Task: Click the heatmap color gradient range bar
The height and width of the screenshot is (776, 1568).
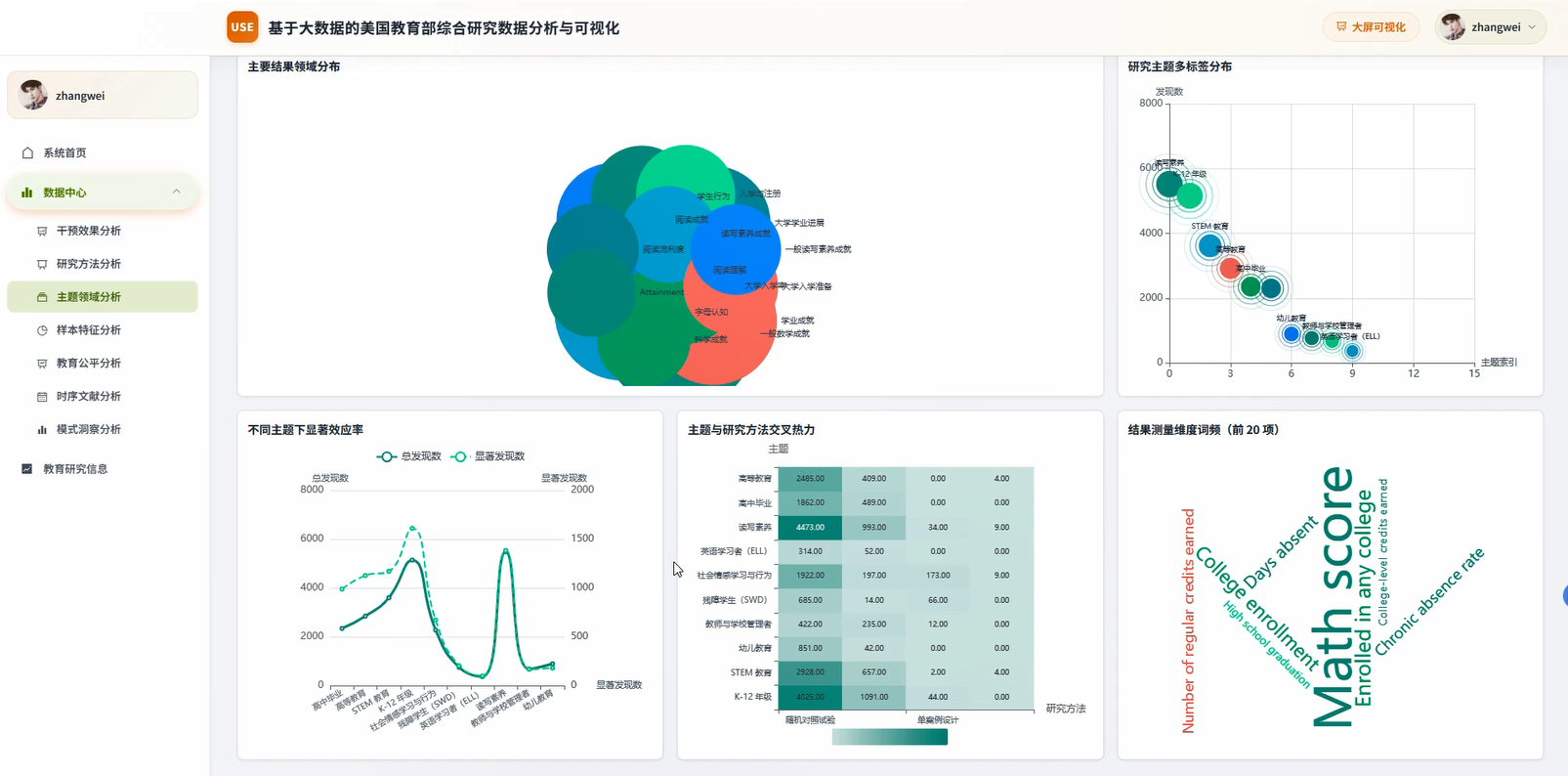Action: [890, 737]
